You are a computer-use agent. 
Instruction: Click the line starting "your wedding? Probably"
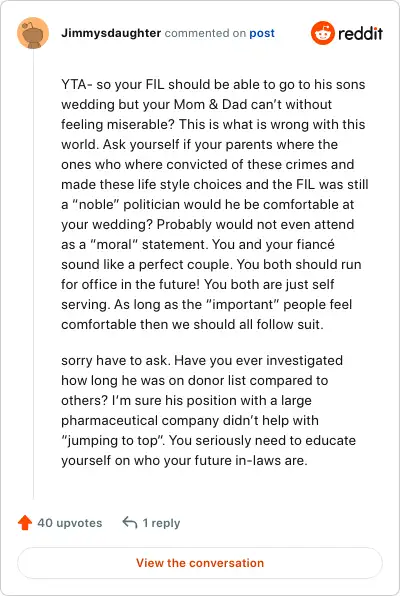click(x=208, y=224)
